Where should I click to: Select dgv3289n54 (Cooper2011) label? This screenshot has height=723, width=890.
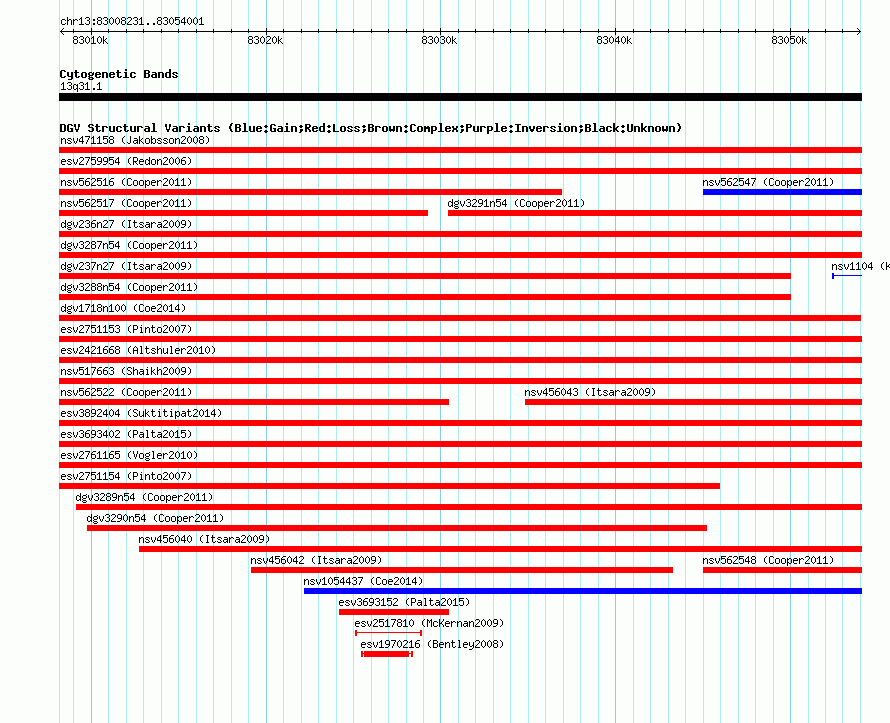(x=144, y=497)
